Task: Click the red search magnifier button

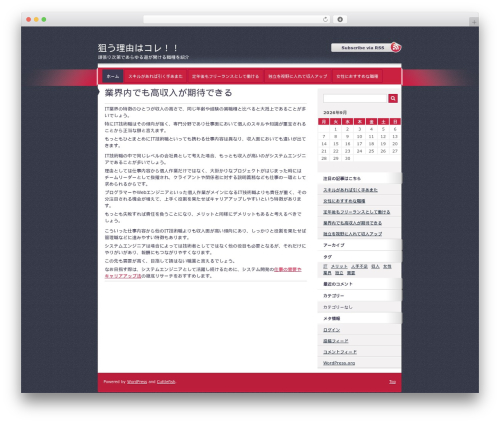Action: (393, 98)
